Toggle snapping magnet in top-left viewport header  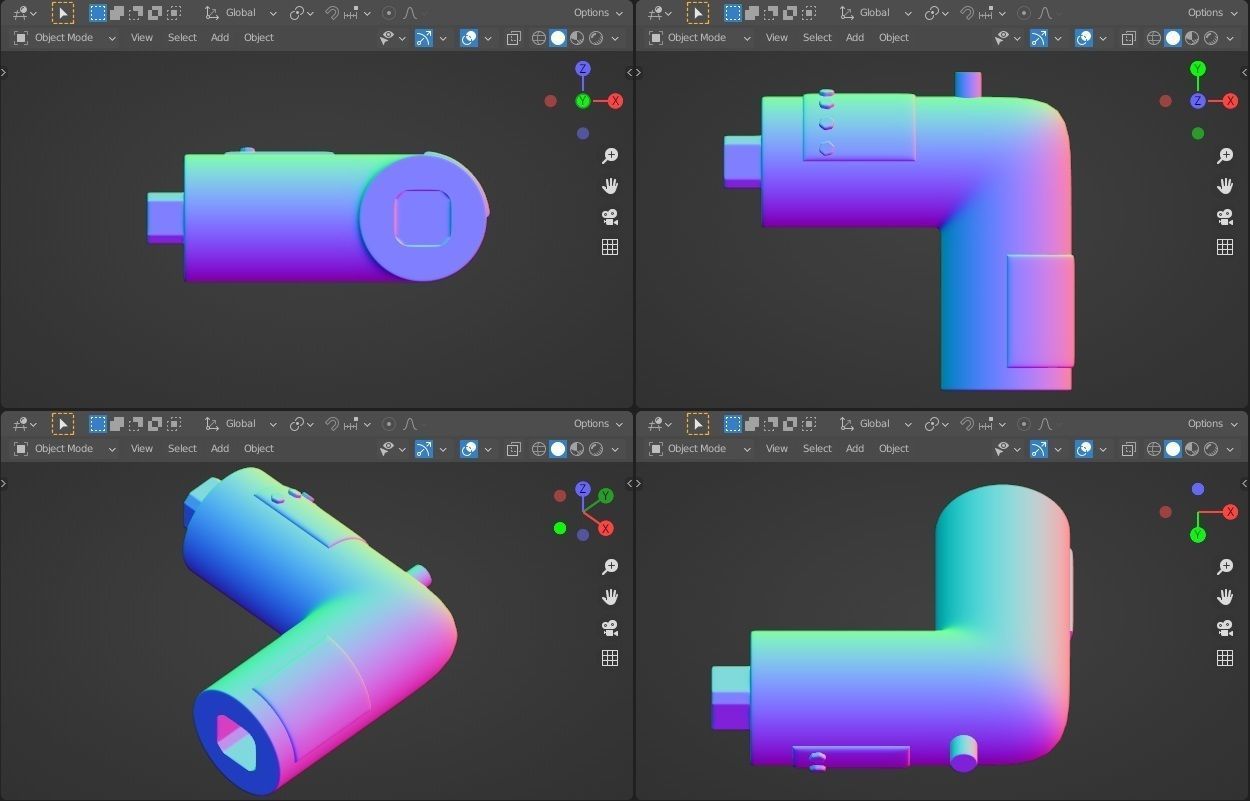[333, 13]
